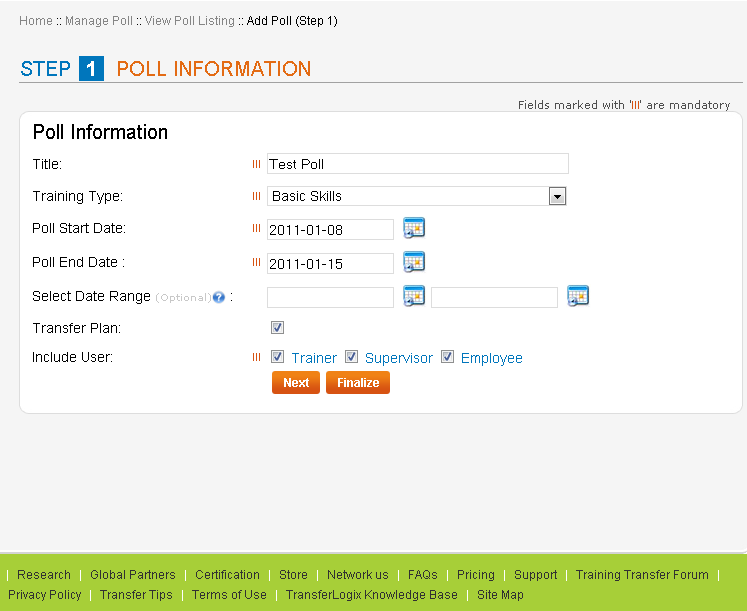Open View Poll Listing breadcrumb link
This screenshot has height=611, width=747.
190,21
